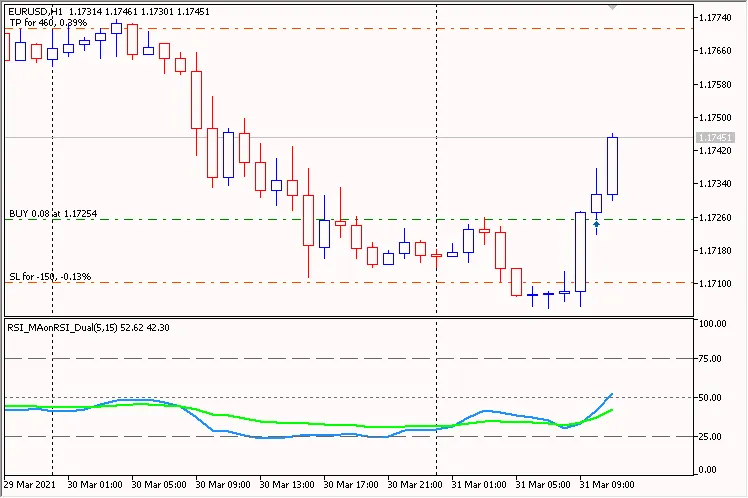The width and height of the screenshot is (748, 498).
Task: Click the 100.00 indicator scale value
Action: (x=712, y=323)
